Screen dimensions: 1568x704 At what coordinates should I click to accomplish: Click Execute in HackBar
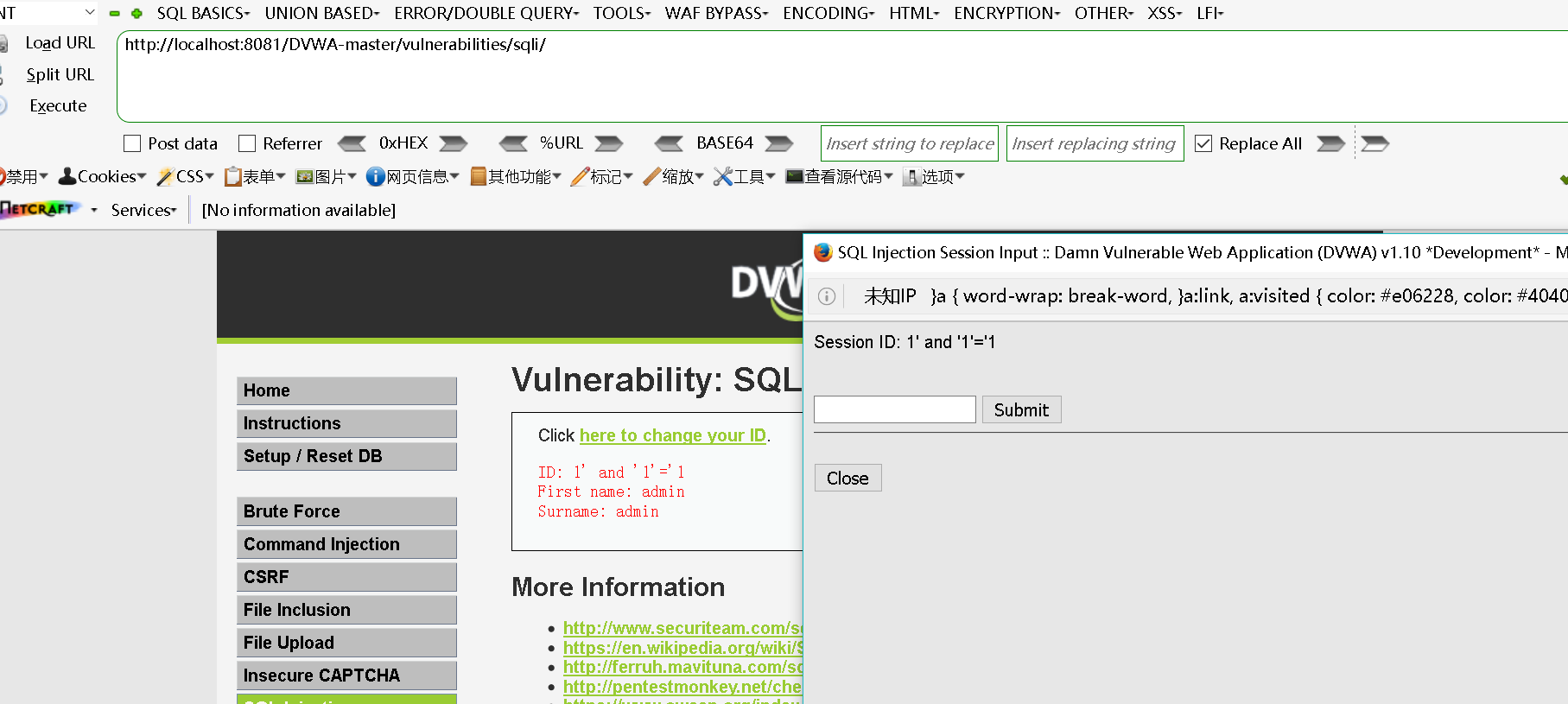[58, 105]
